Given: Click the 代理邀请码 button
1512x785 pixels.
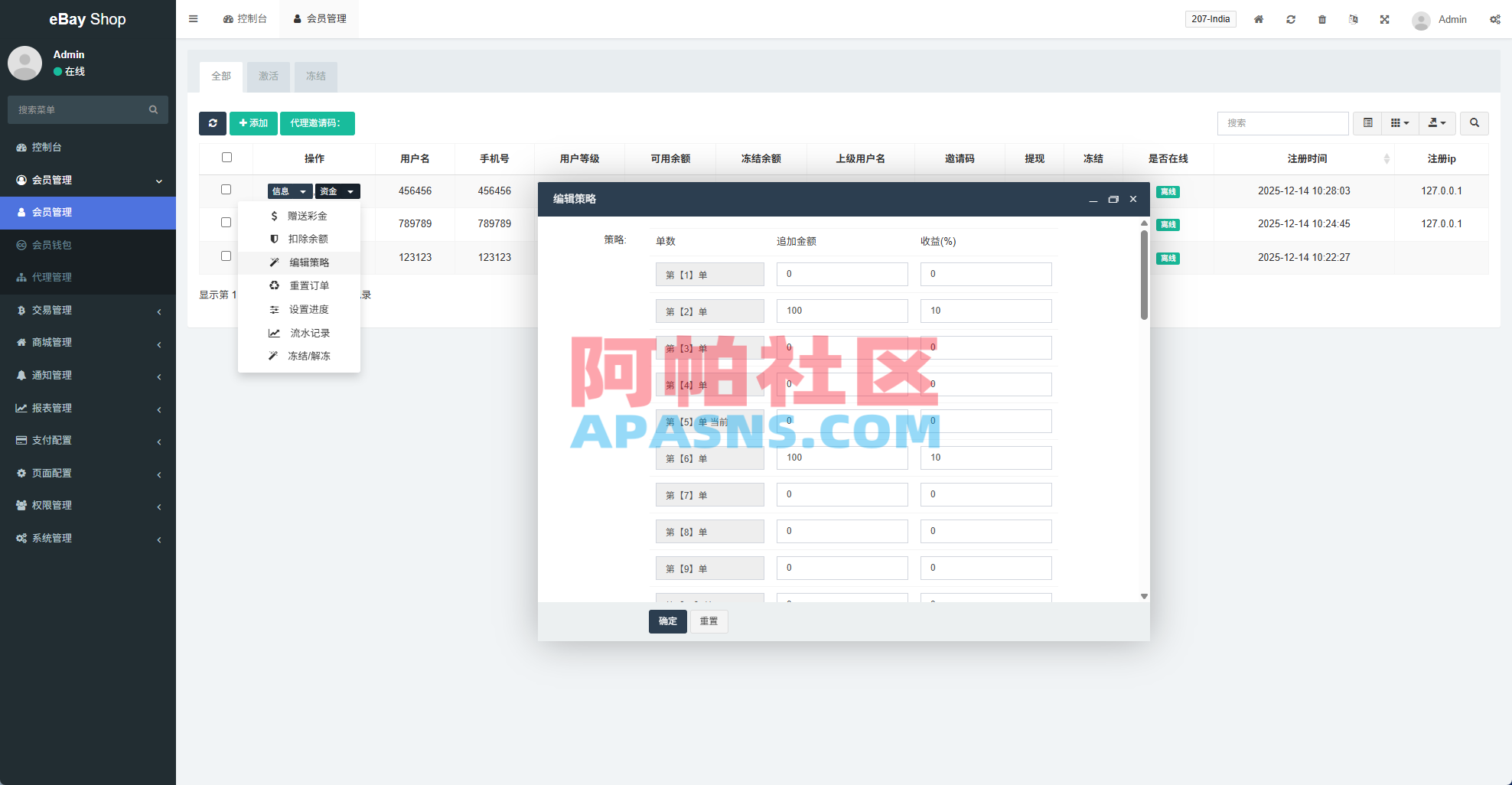Looking at the screenshot, I should [318, 123].
